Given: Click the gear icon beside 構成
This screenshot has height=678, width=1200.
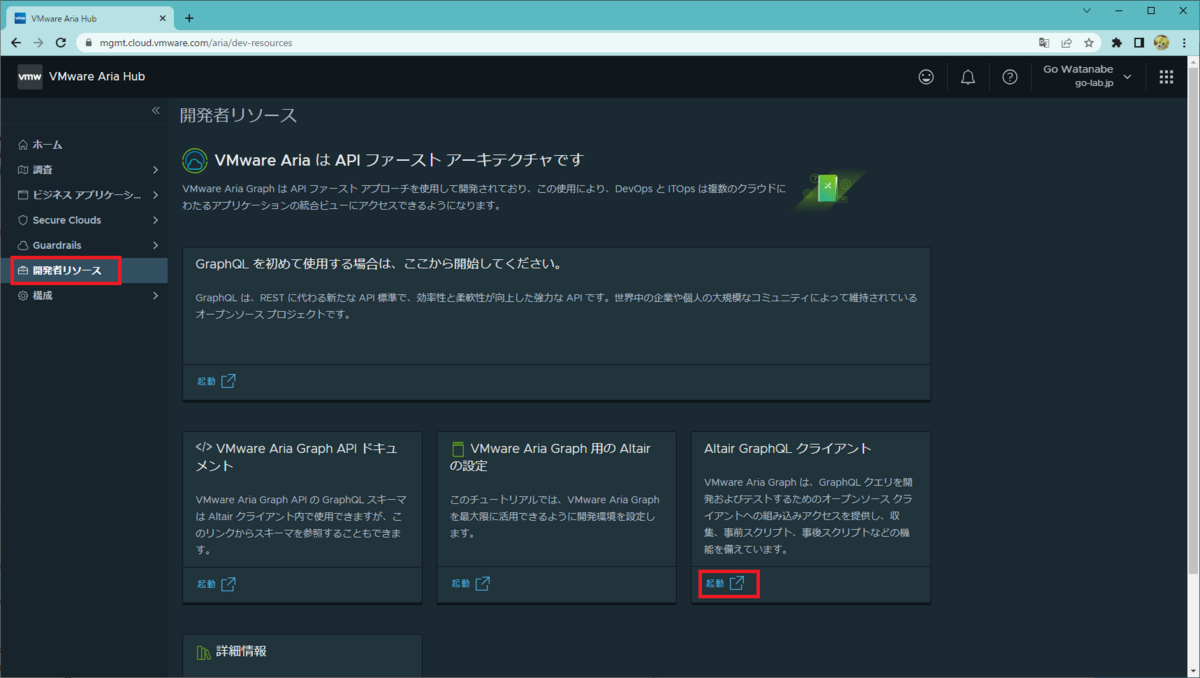Looking at the screenshot, I should point(23,296).
